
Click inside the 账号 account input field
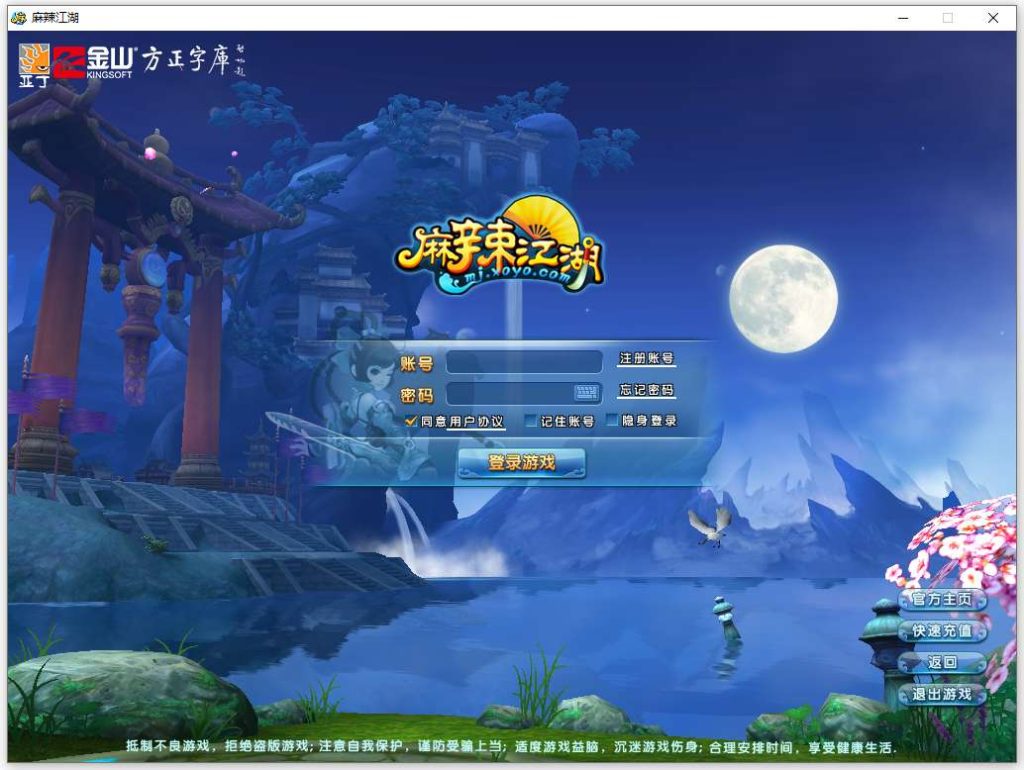pos(520,363)
